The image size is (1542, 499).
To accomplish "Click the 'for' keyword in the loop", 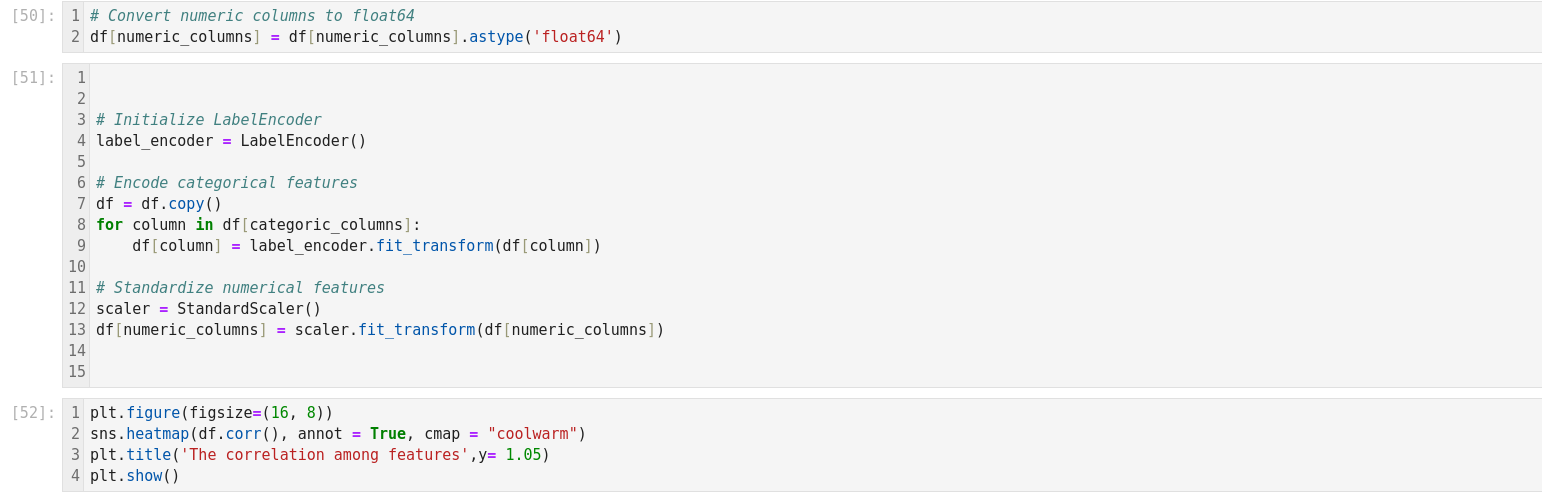I will coord(109,225).
